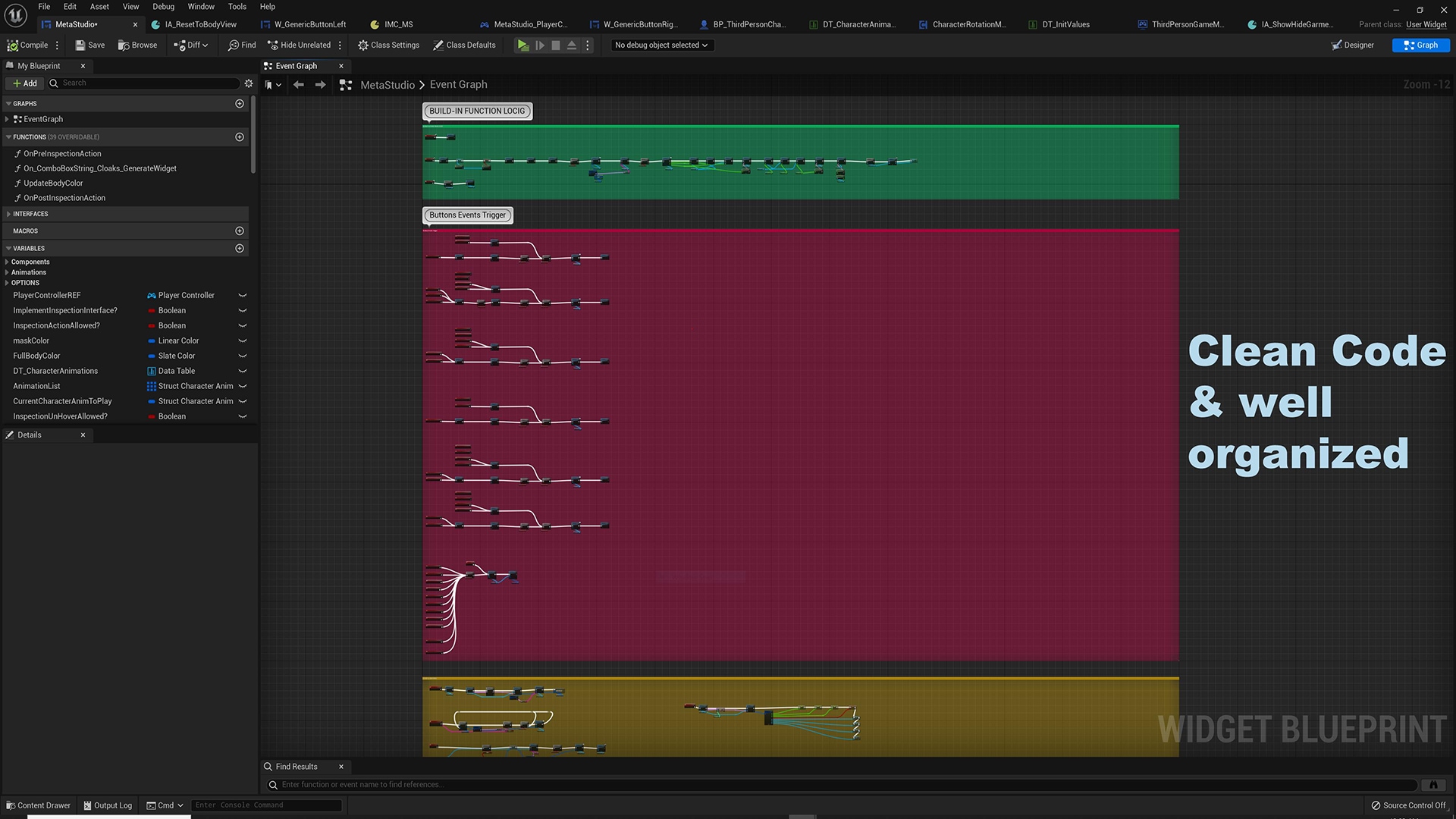Click Add to create a new member
Image resolution: width=1456 pixels, height=819 pixels.
(24, 83)
